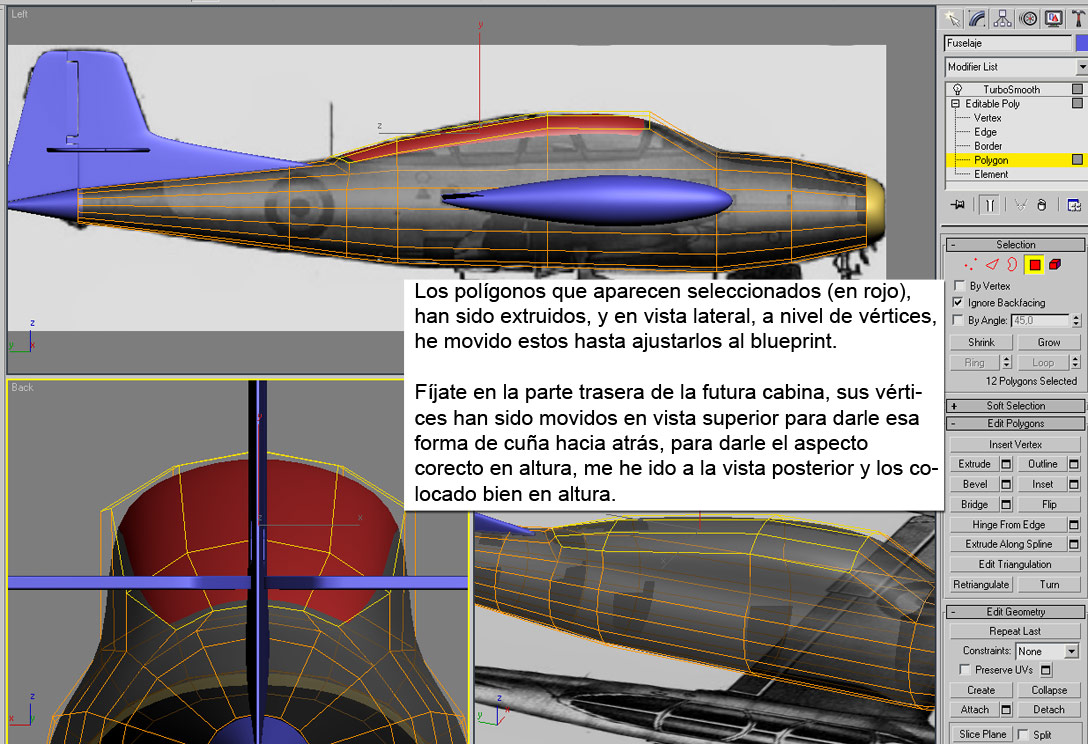Uncheck Ignore Backfacing checkbox
Viewport: 1088px width, 744px height.
pyautogui.click(x=958, y=302)
